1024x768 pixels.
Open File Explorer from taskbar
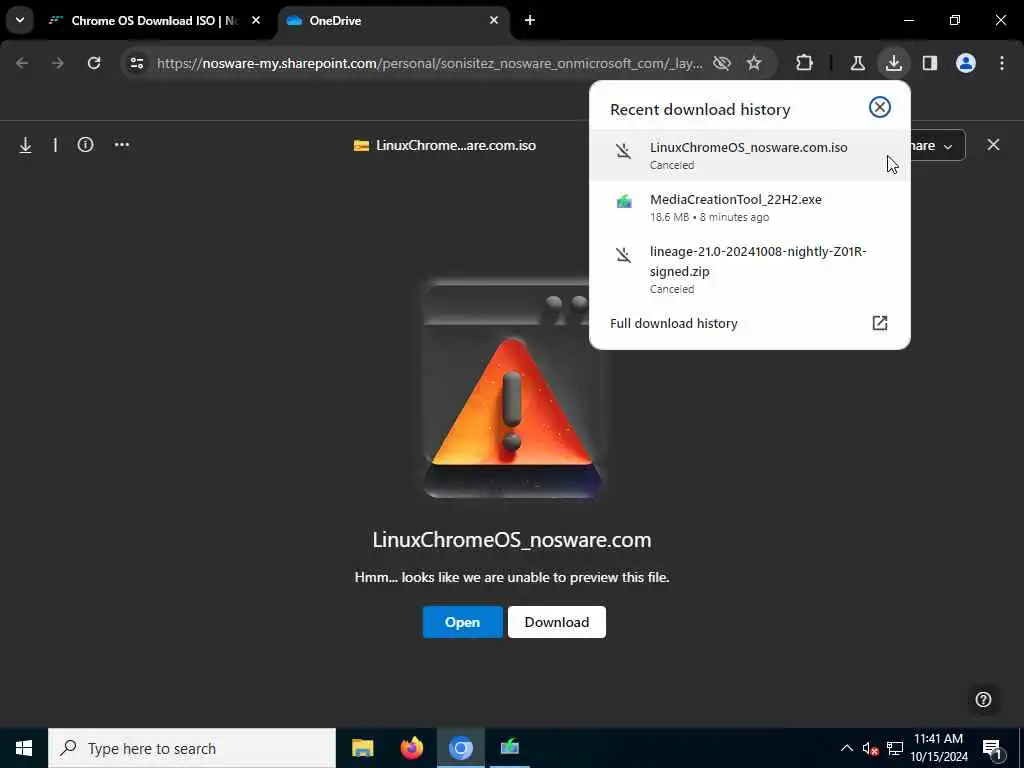pos(362,748)
